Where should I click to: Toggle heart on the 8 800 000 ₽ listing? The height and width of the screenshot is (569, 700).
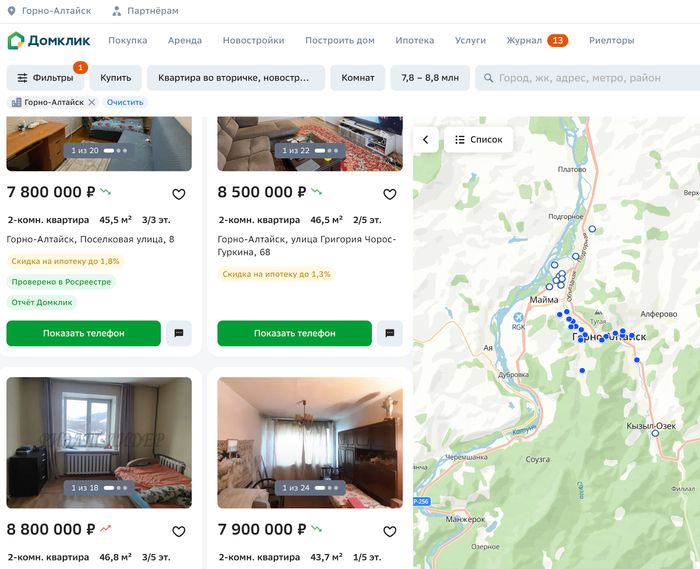tap(179, 531)
